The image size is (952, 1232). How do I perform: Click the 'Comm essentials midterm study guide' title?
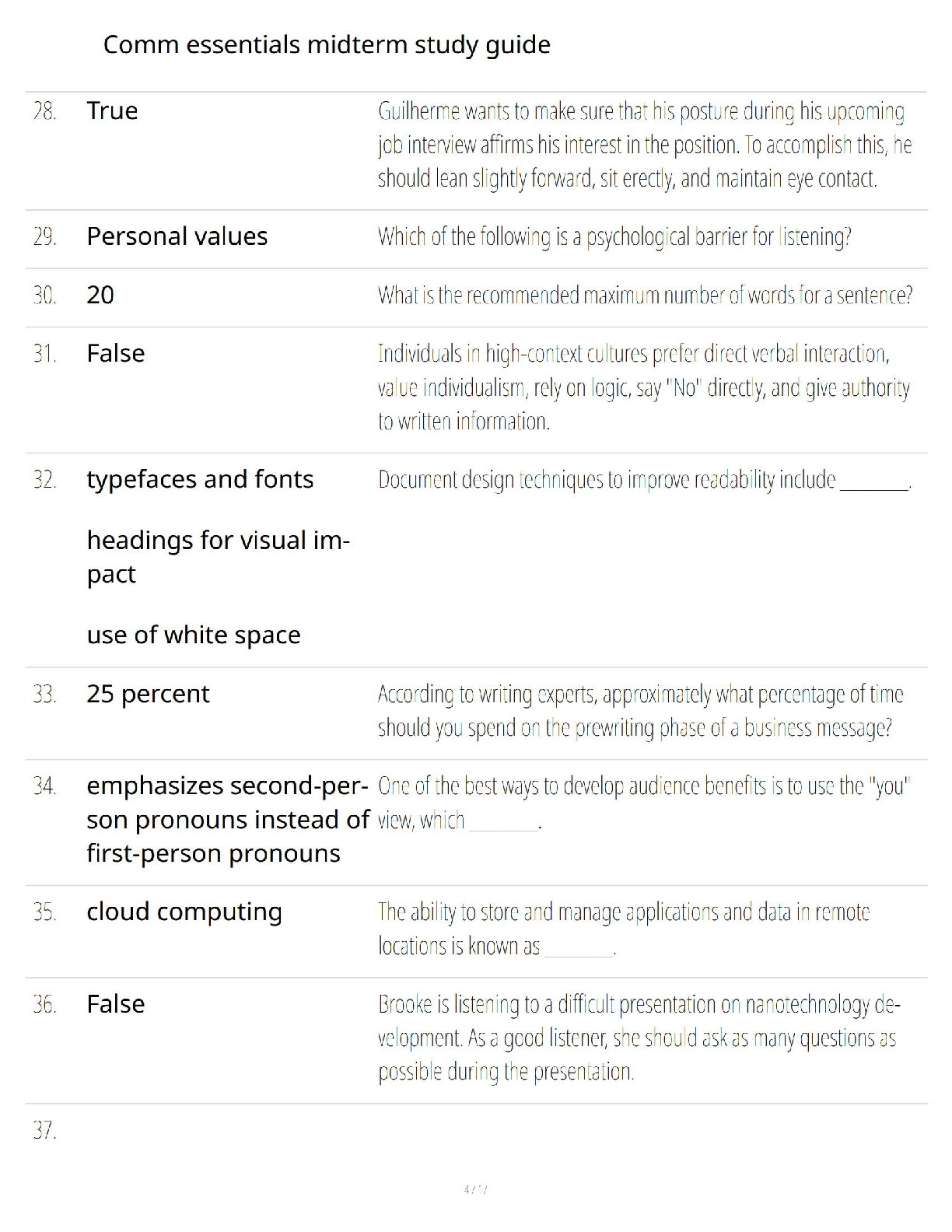click(x=327, y=45)
